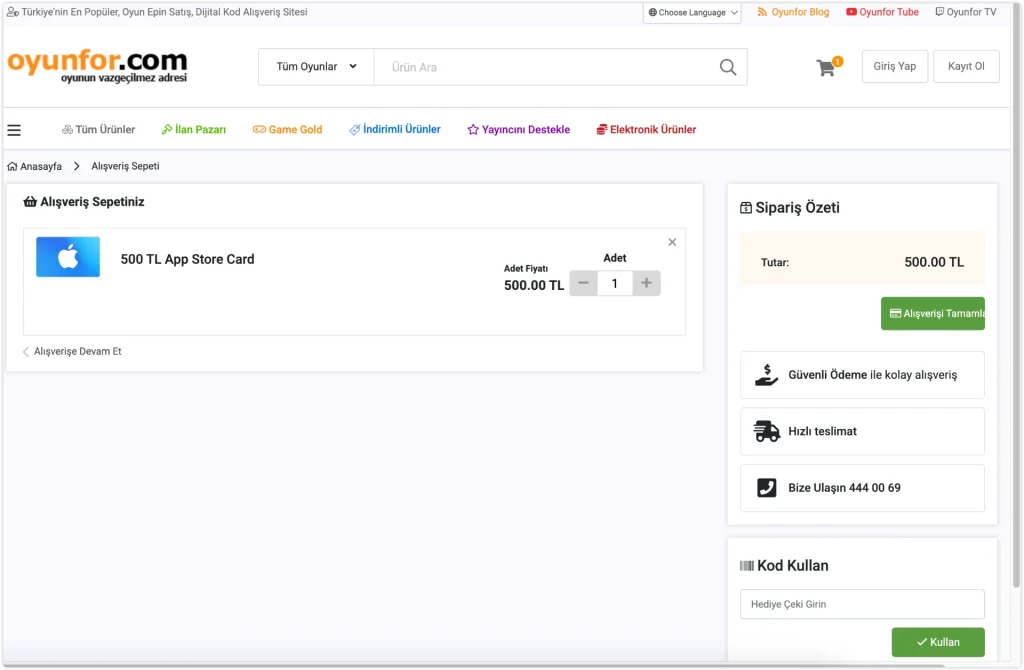The width and height of the screenshot is (1024, 670).
Task: Click Alışverişe Devam Et link
Action: pos(72,351)
